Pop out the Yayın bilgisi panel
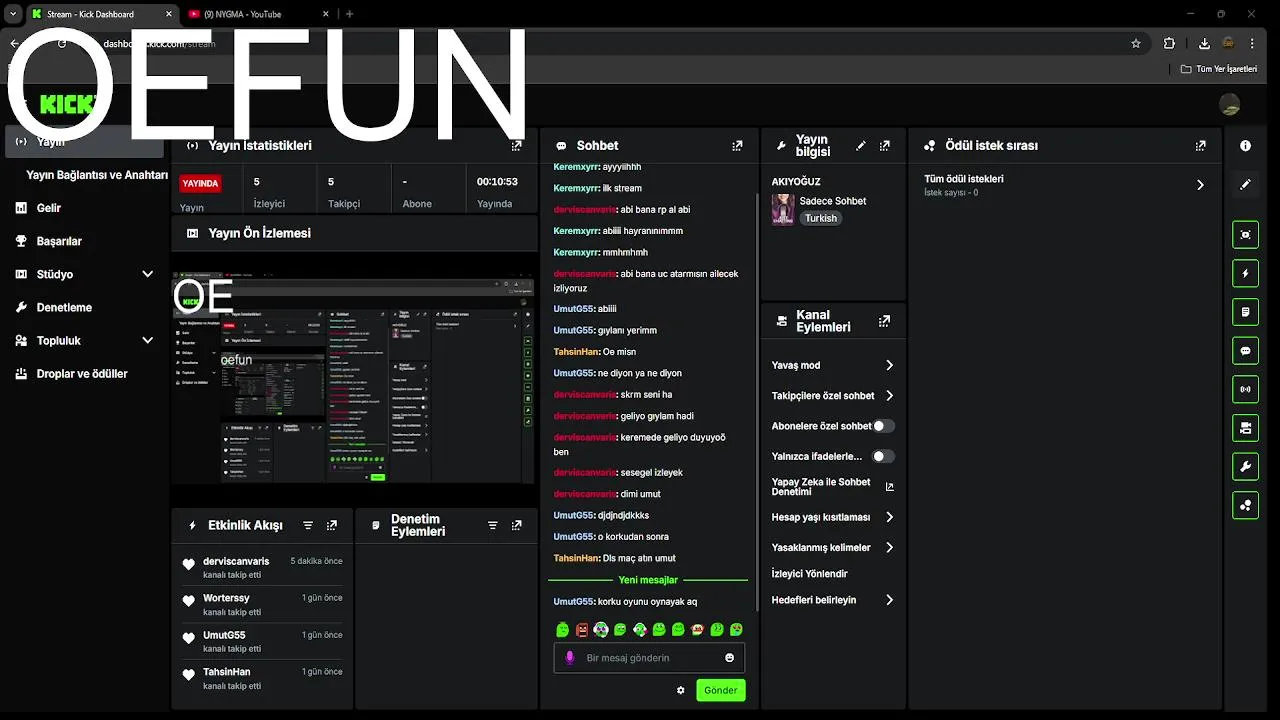 pos(884,146)
